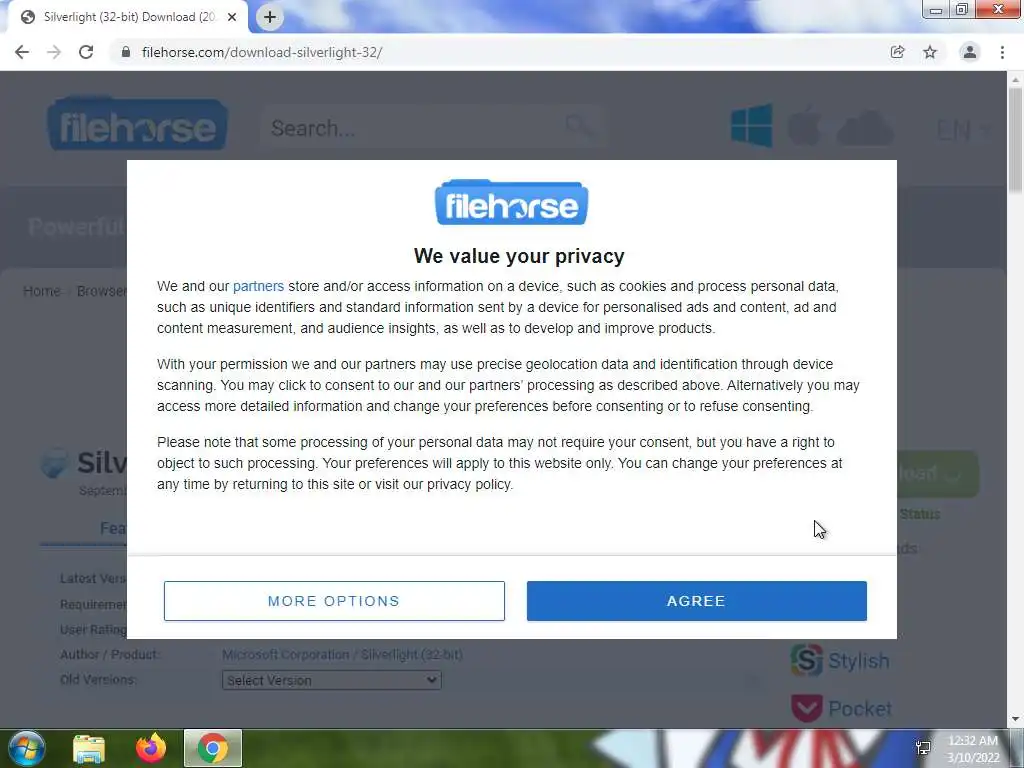This screenshot has width=1024, height=768.
Task: Click the MORE OPTIONS button
Action: pos(334,601)
